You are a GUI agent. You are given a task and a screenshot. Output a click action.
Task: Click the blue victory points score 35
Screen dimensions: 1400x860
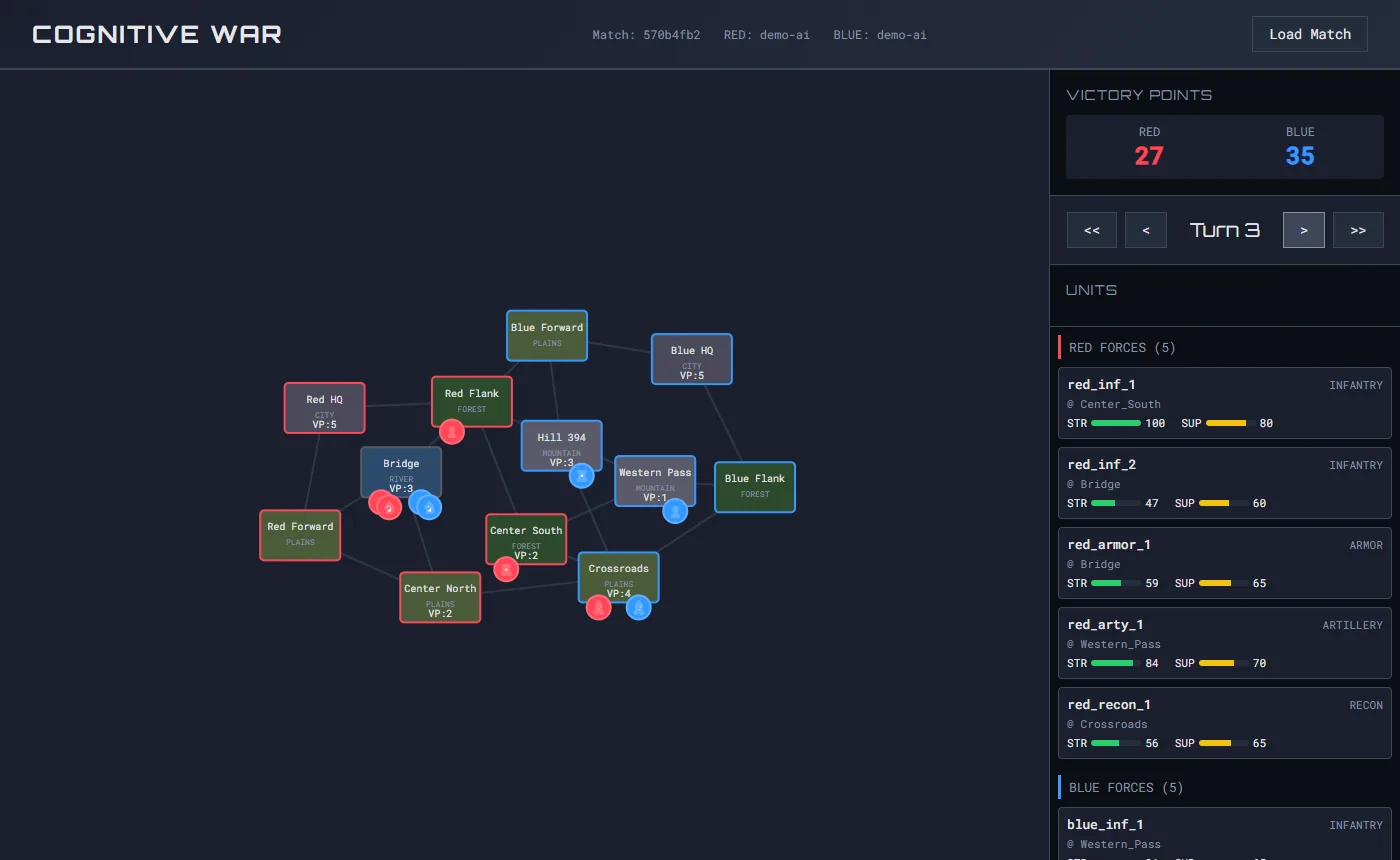click(x=1300, y=156)
